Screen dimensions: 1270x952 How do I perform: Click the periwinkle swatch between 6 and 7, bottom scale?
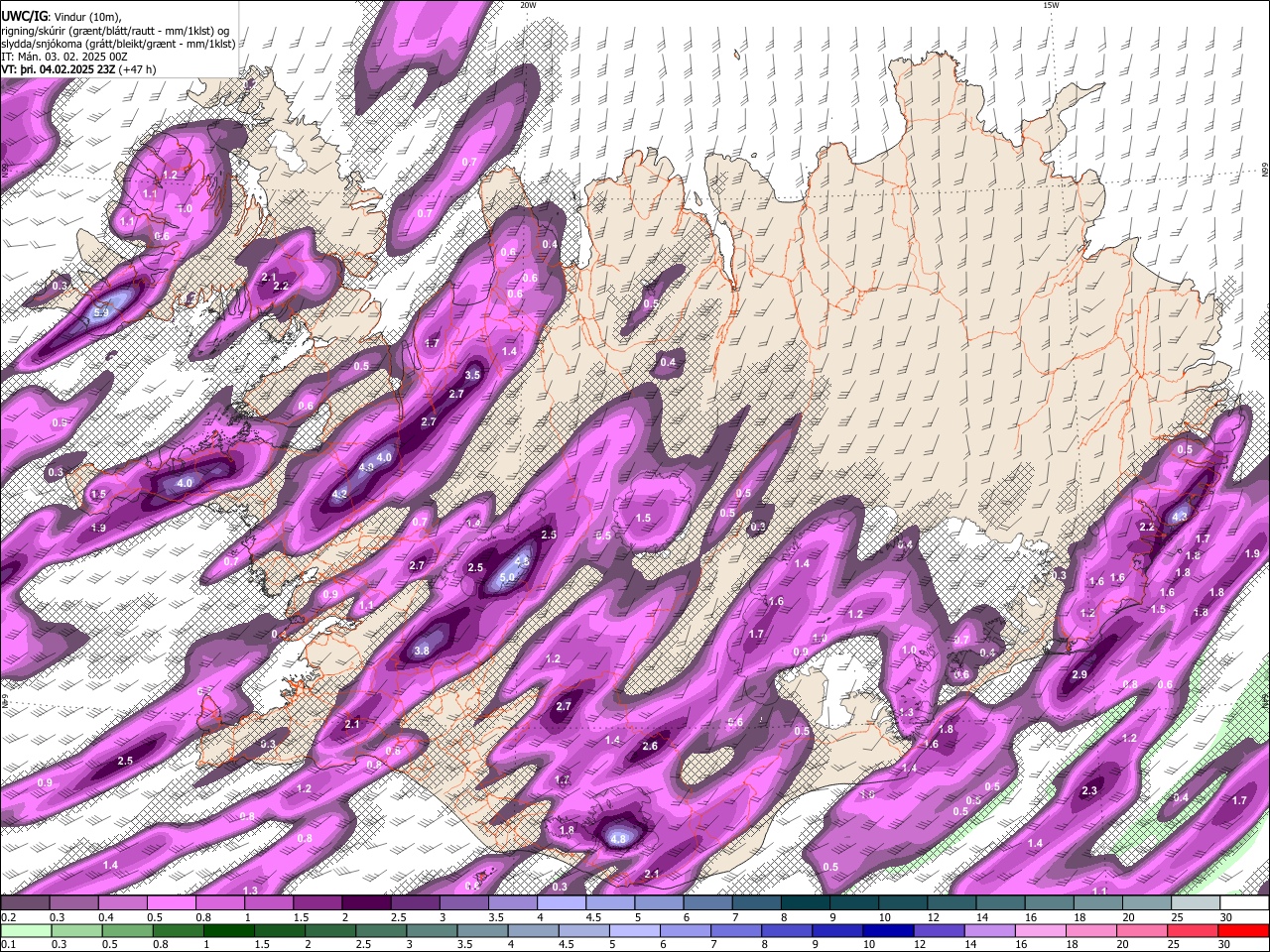pyautogui.click(x=684, y=930)
